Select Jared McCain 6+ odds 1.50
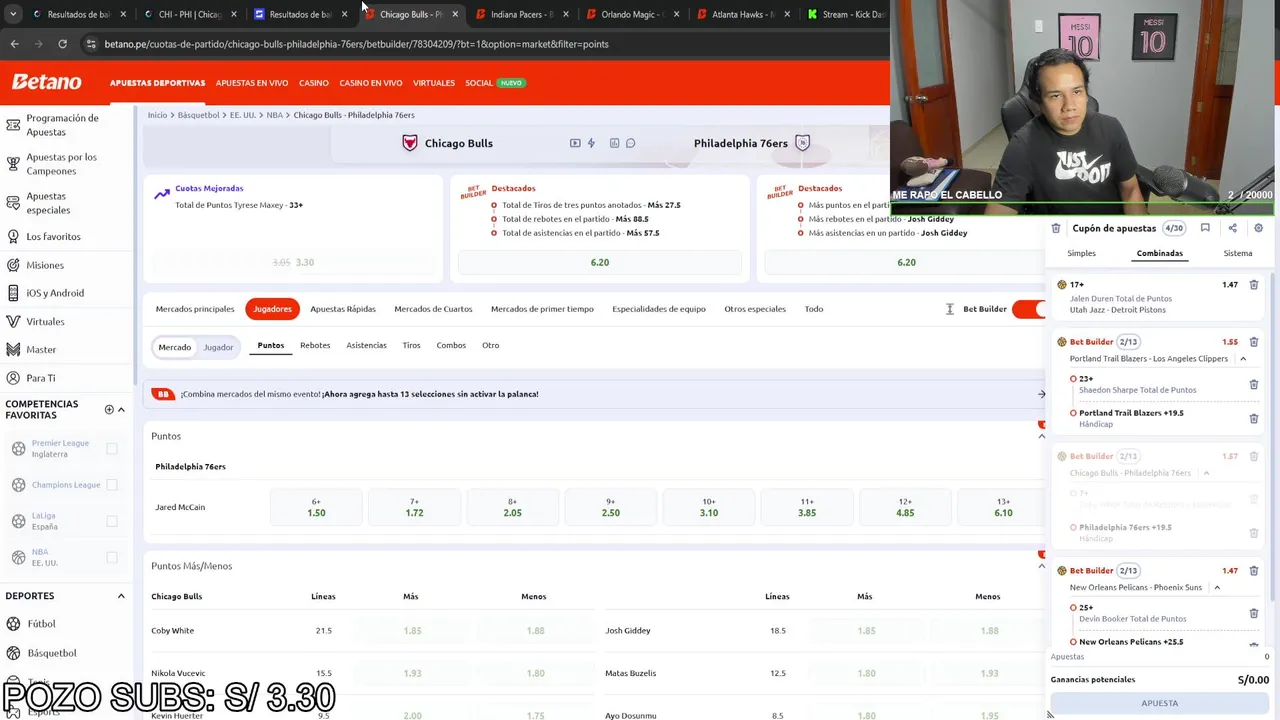 coord(316,507)
